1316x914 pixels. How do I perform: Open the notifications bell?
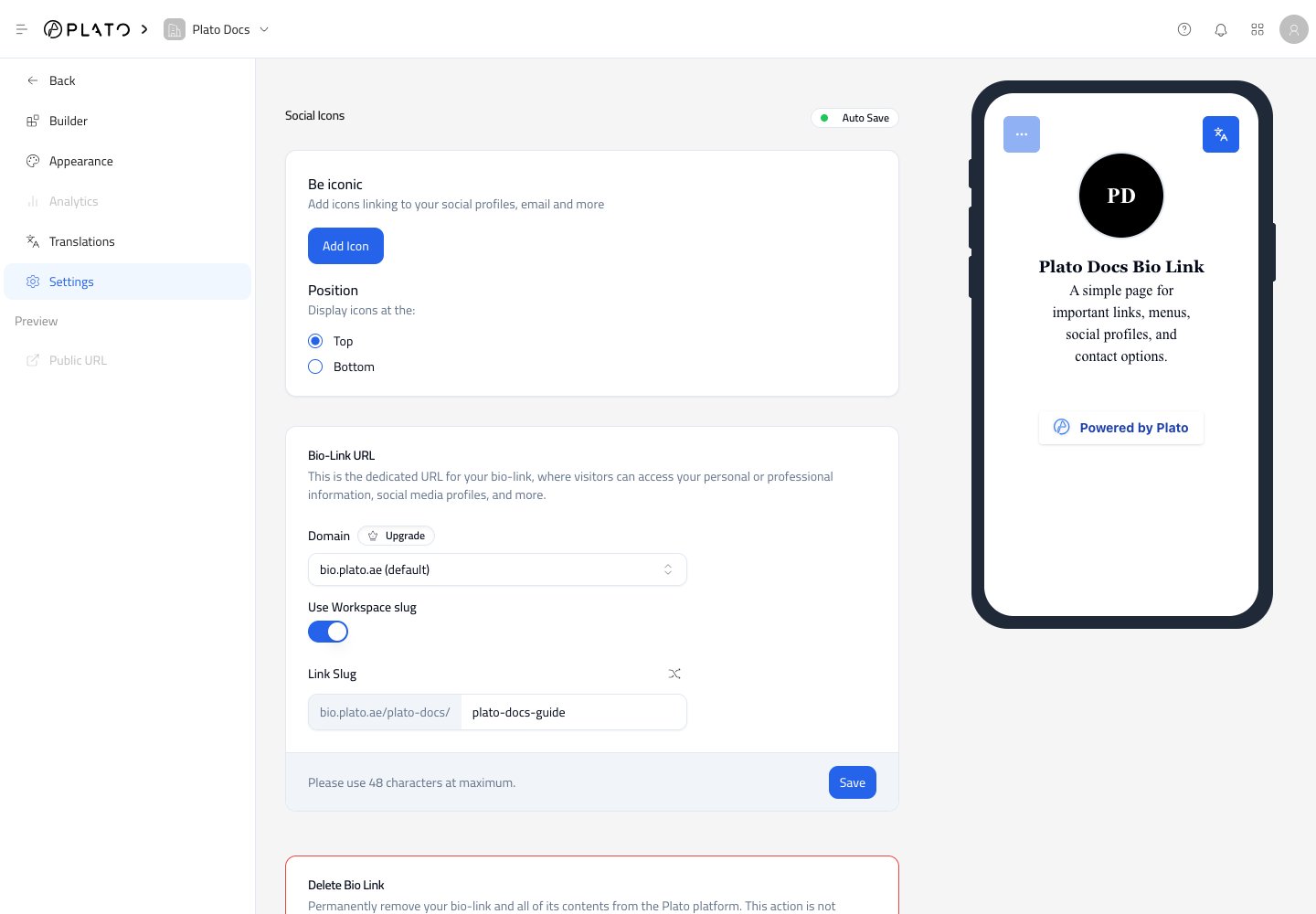[x=1221, y=29]
